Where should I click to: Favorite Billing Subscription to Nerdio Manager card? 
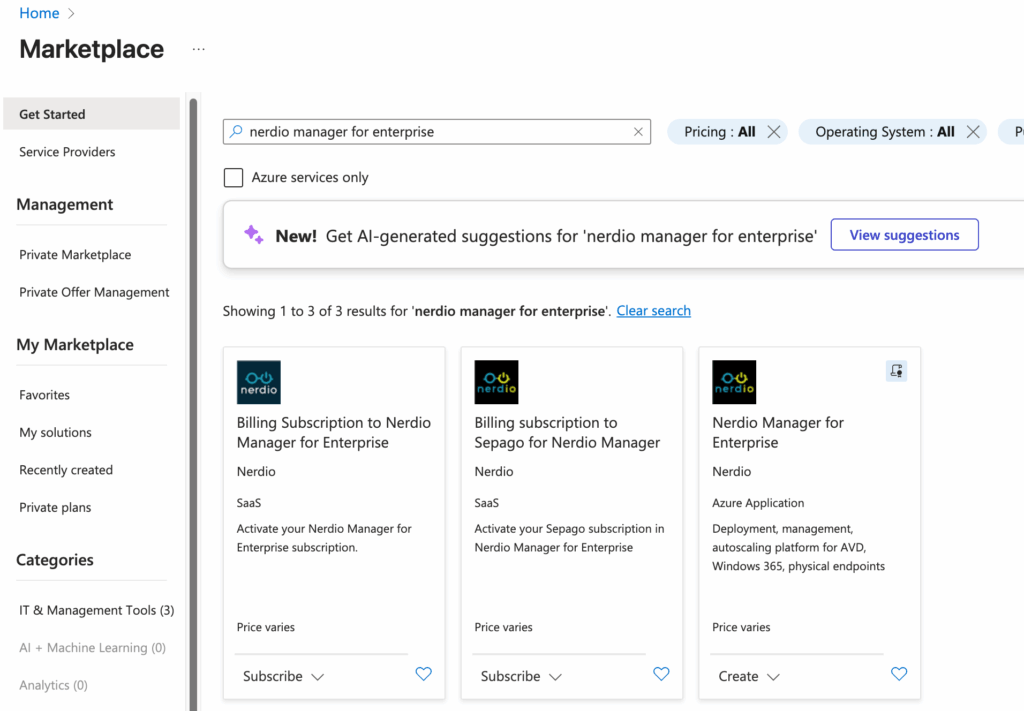pyautogui.click(x=423, y=675)
